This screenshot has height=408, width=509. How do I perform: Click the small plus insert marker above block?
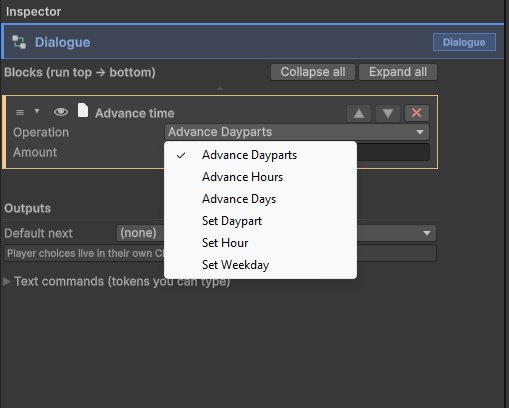(220, 88)
